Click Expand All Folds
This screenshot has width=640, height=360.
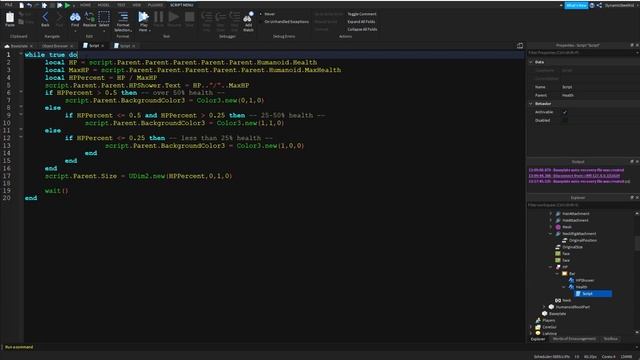pos(361,22)
